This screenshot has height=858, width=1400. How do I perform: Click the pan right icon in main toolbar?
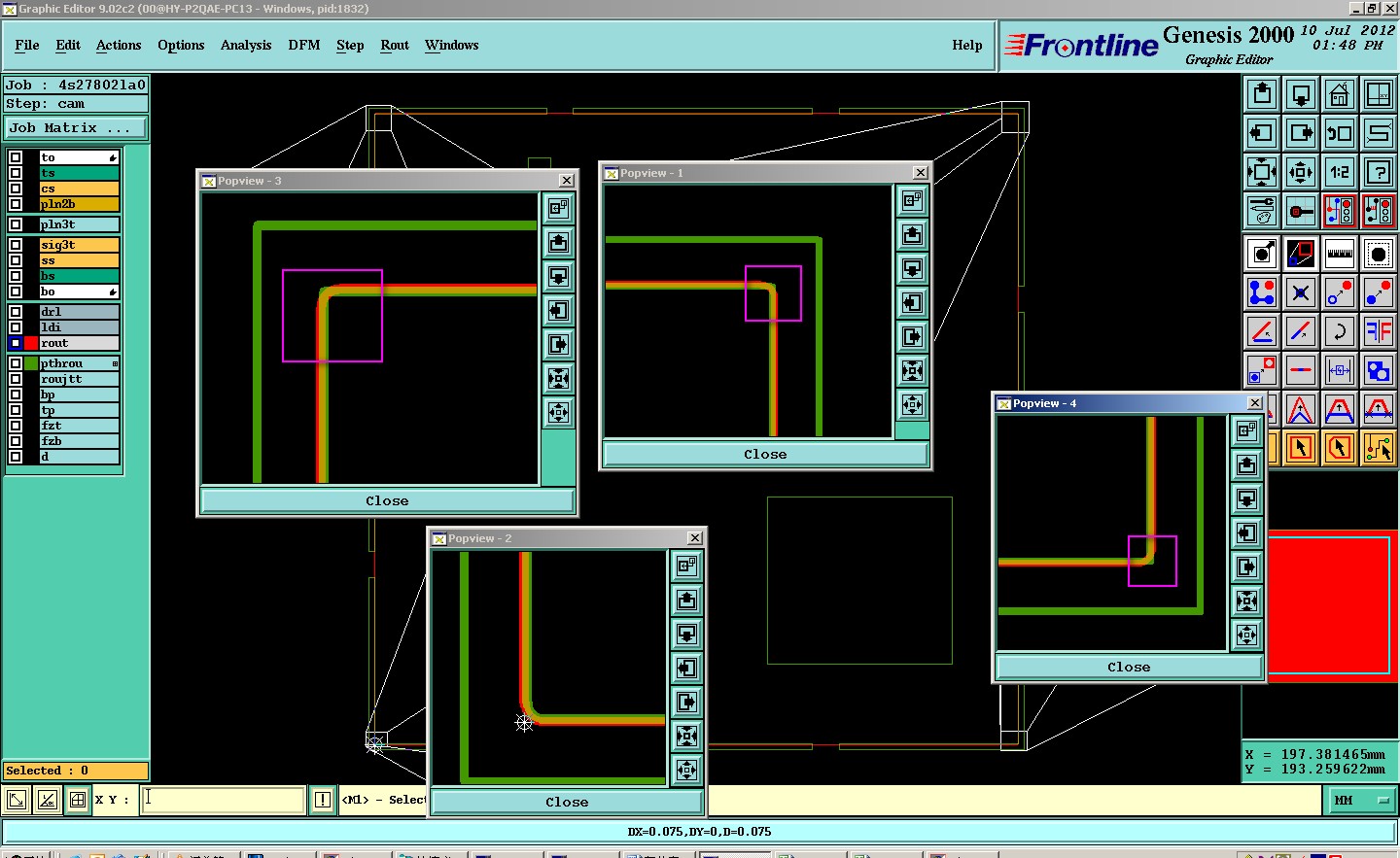(1301, 133)
